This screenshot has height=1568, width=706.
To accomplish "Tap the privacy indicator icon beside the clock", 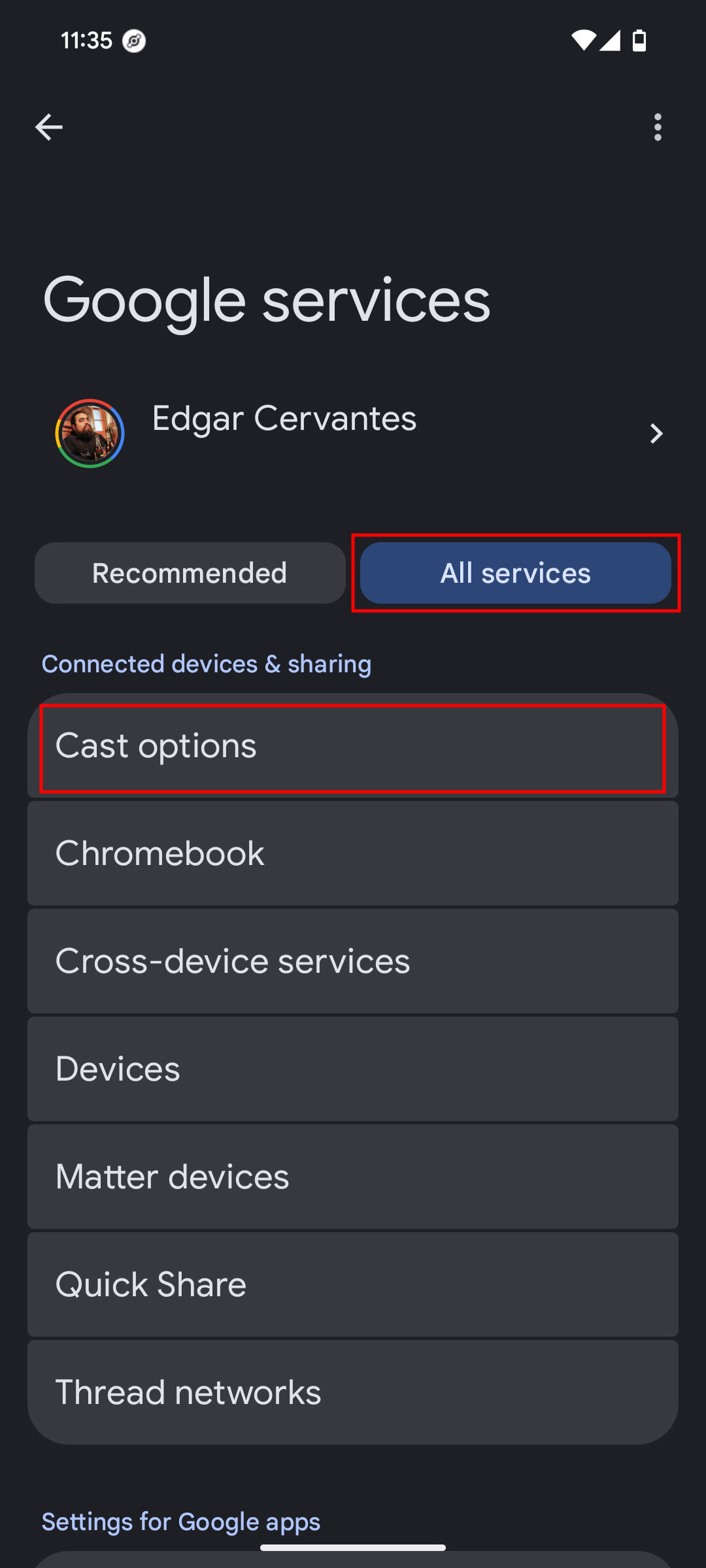I will pos(134,41).
